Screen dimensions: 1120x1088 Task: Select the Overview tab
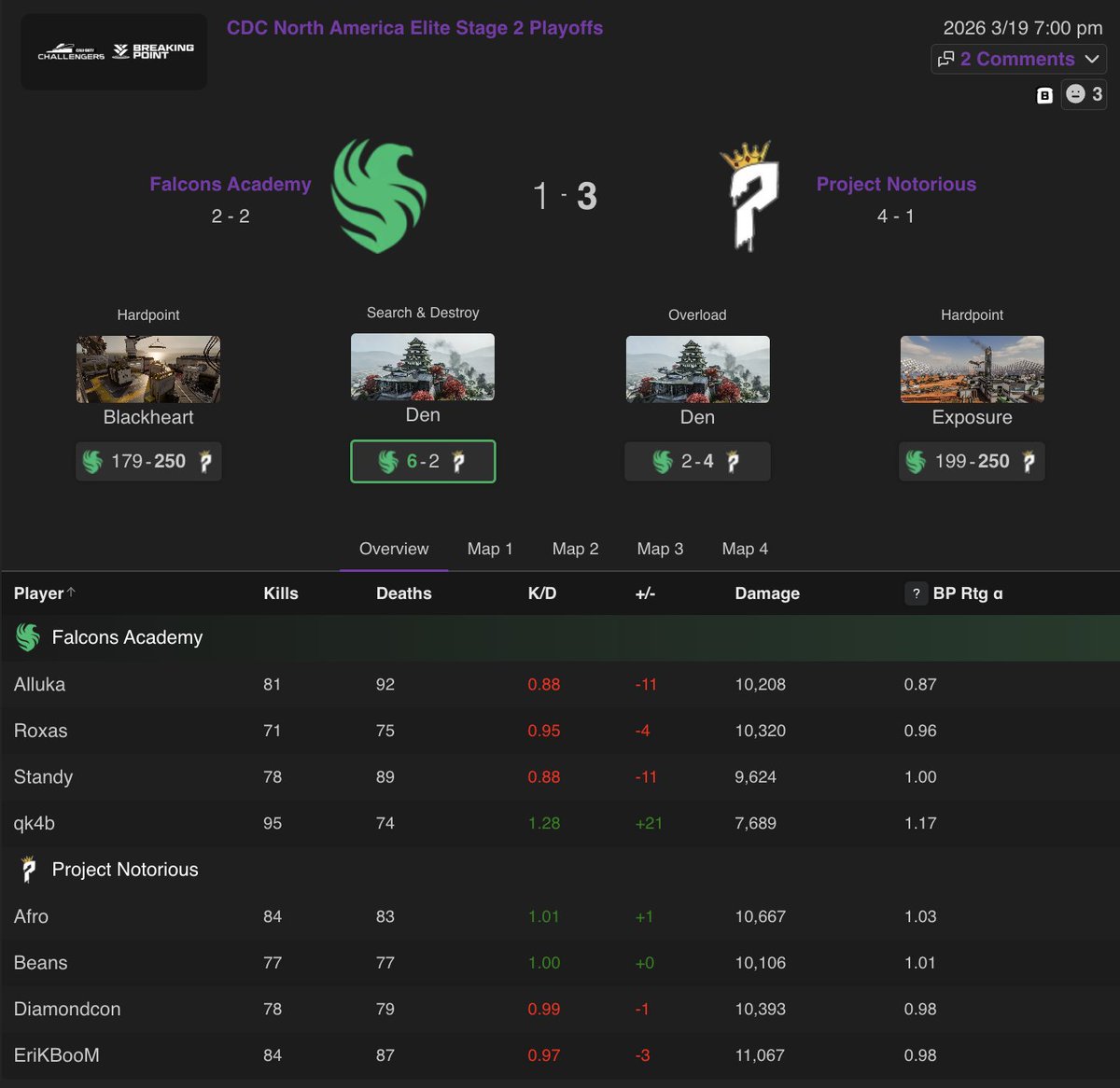coord(394,549)
